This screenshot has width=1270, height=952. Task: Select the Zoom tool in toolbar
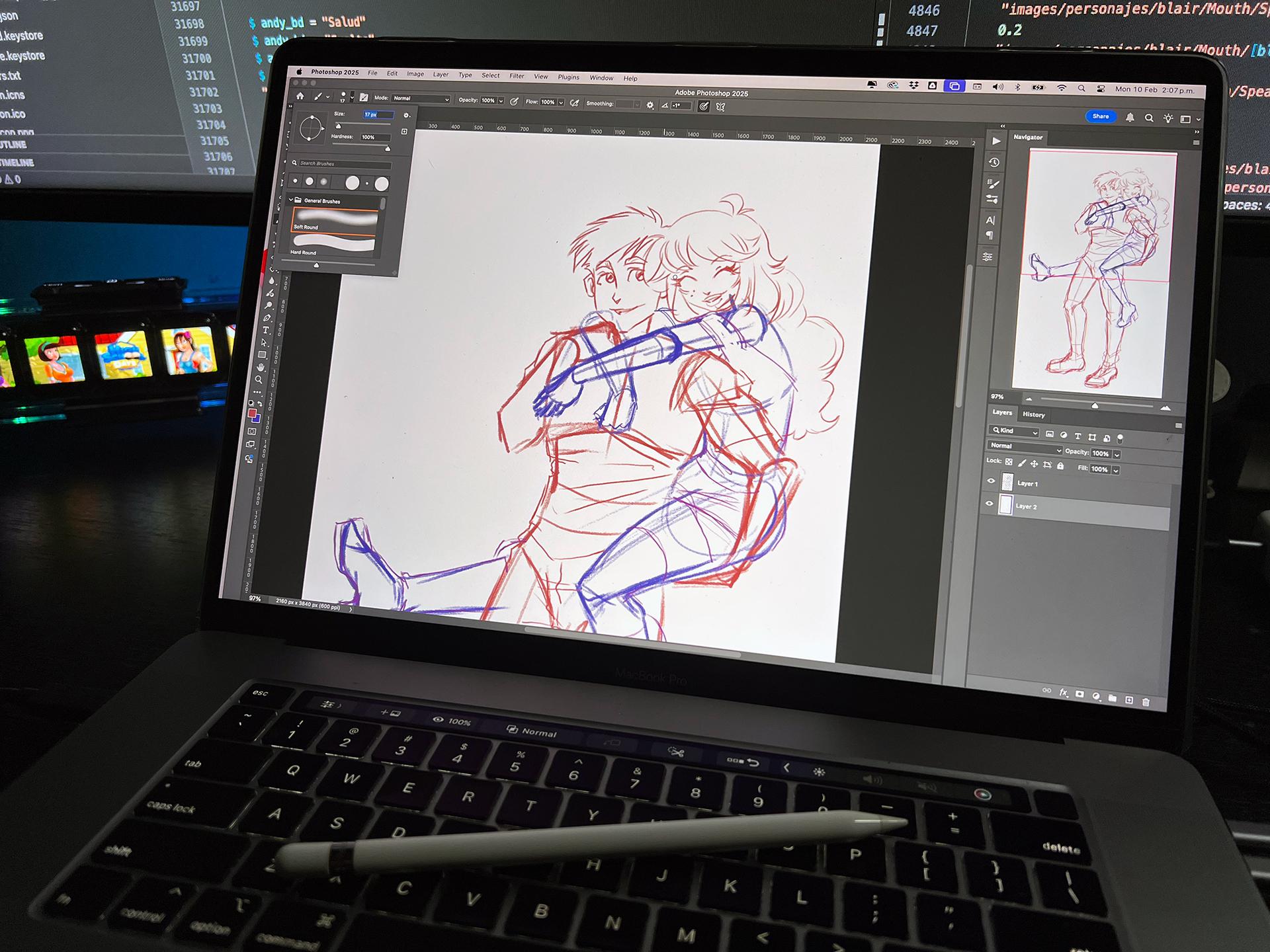(x=259, y=379)
